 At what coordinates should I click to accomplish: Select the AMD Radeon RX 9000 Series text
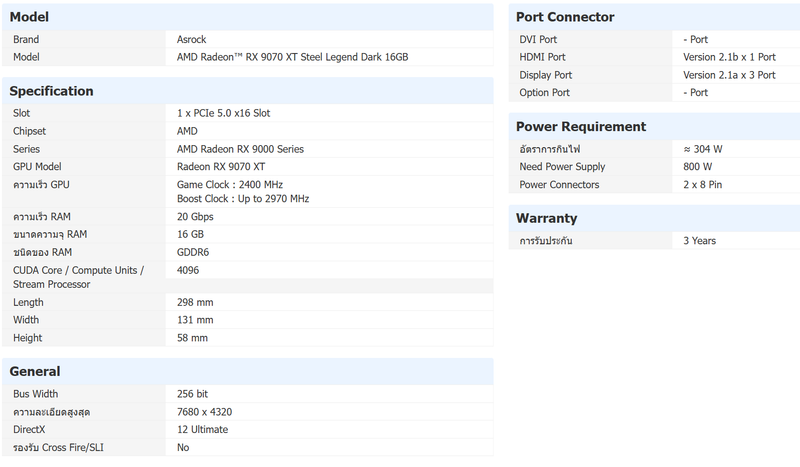click(240, 149)
